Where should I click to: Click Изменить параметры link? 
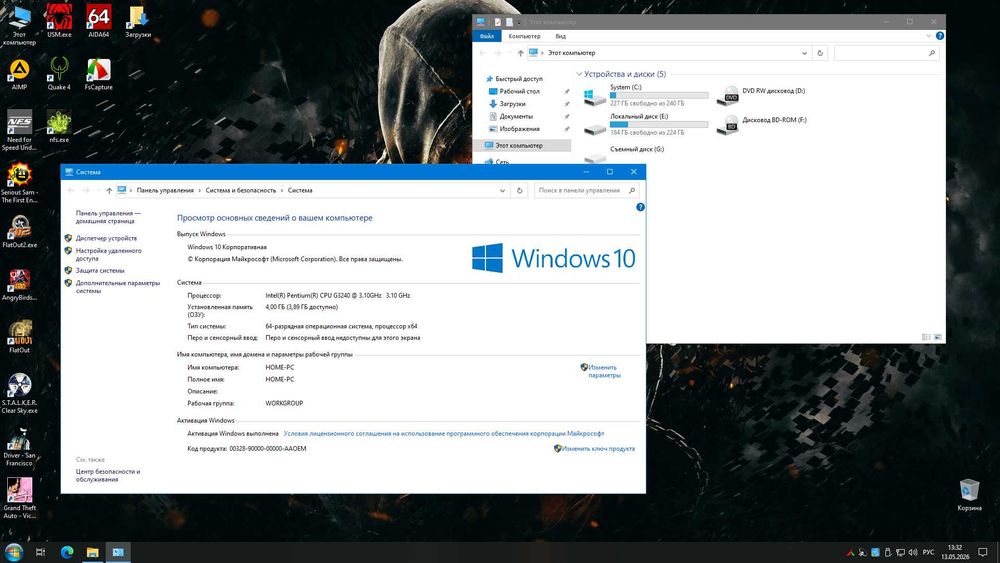(604, 371)
